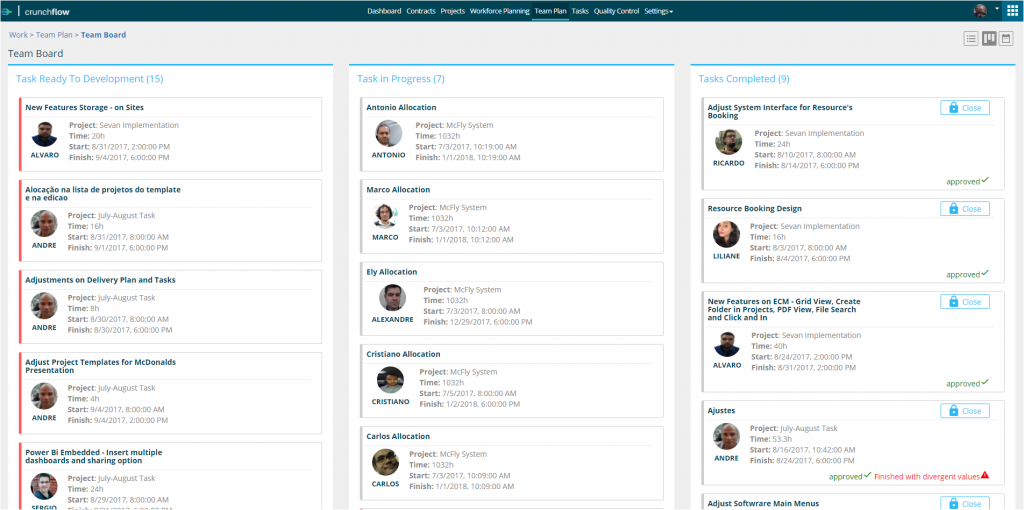Click approved checkmark on the Ajustes card
1024x510 pixels.
(867, 476)
